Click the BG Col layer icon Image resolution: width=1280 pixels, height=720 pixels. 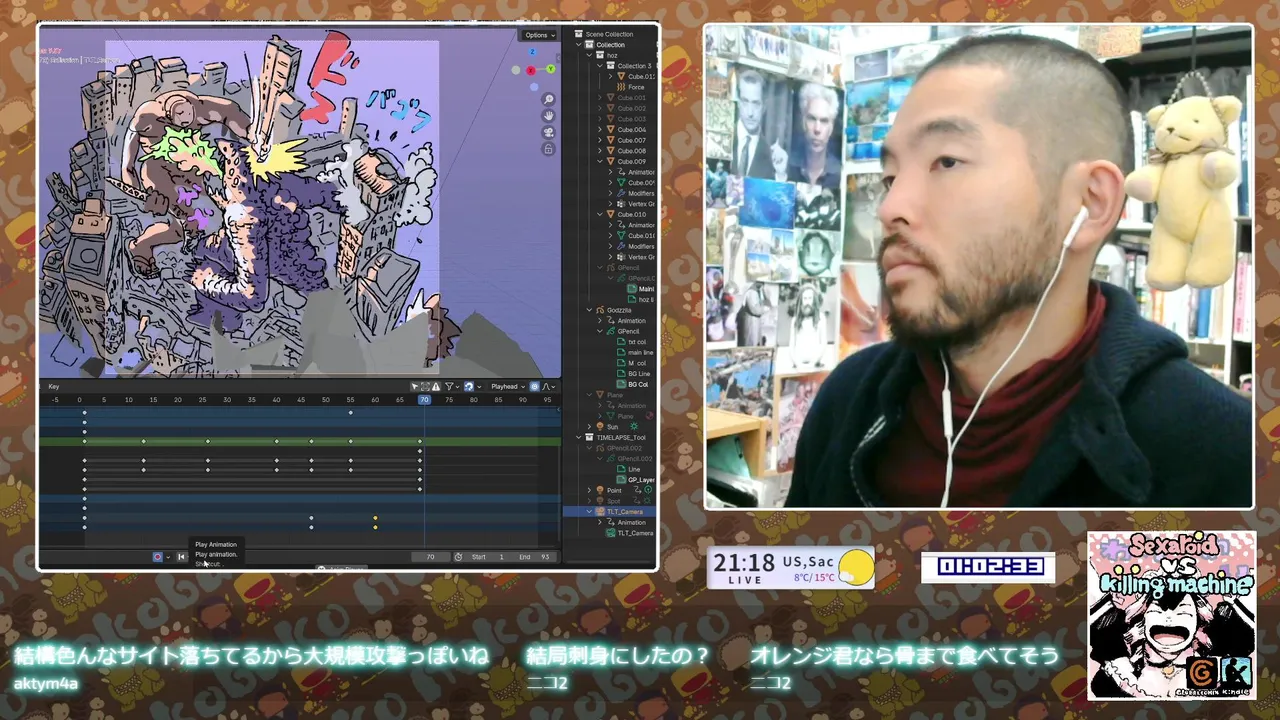[621, 384]
